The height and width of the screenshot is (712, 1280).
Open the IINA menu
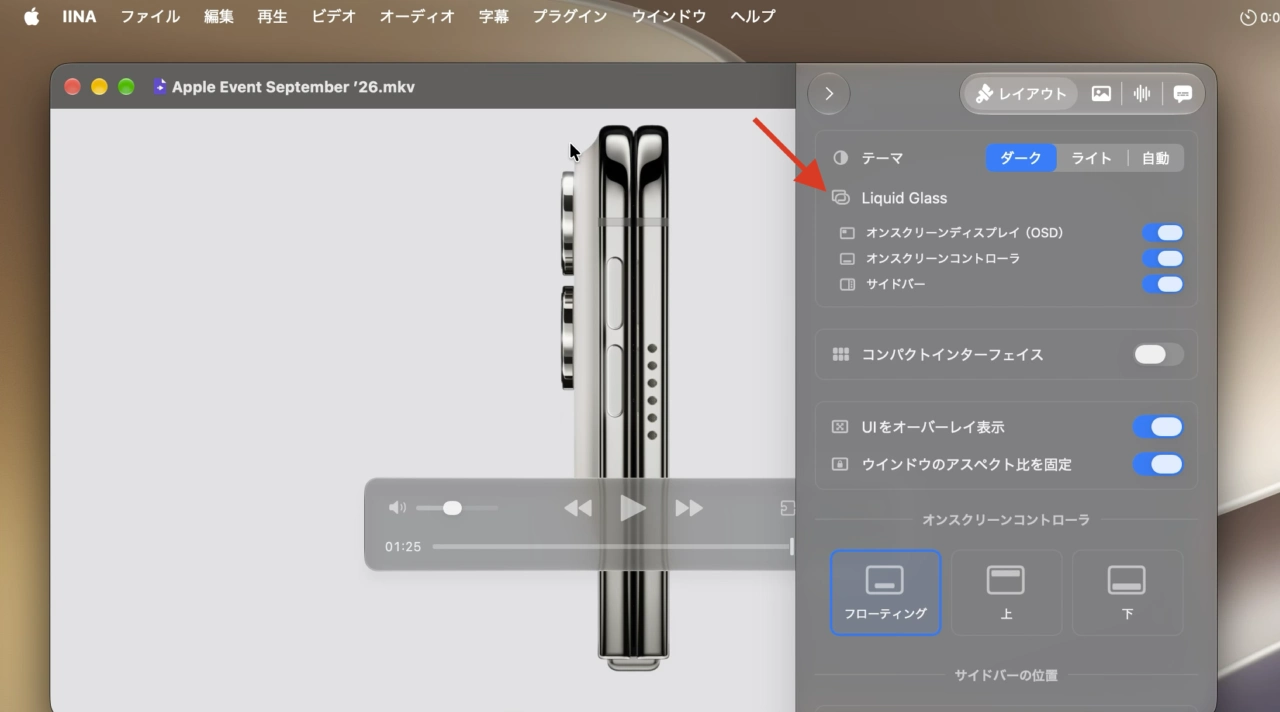coord(79,17)
